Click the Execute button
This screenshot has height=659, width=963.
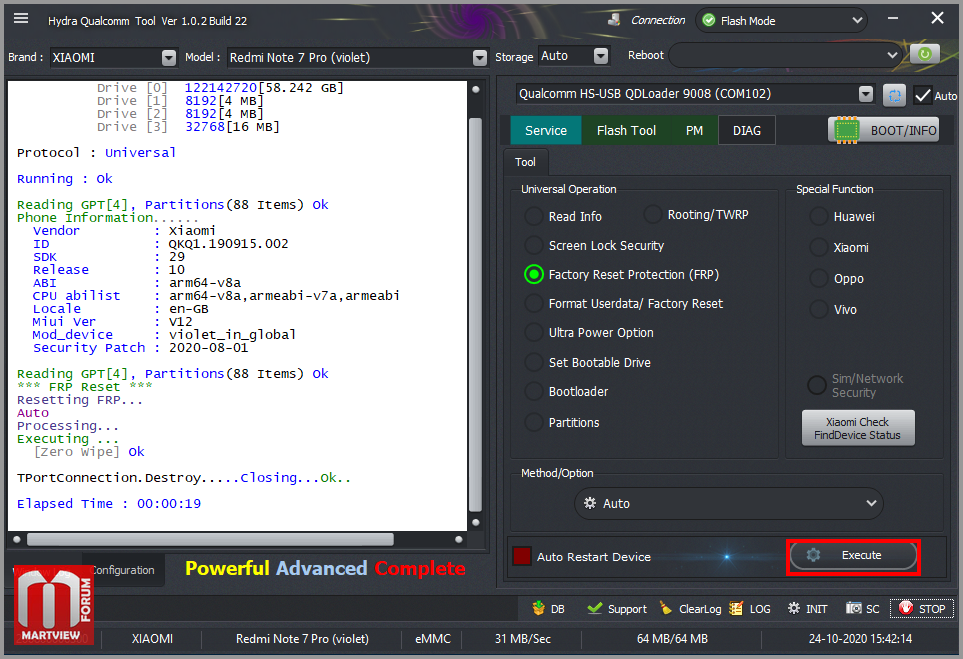click(852, 556)
